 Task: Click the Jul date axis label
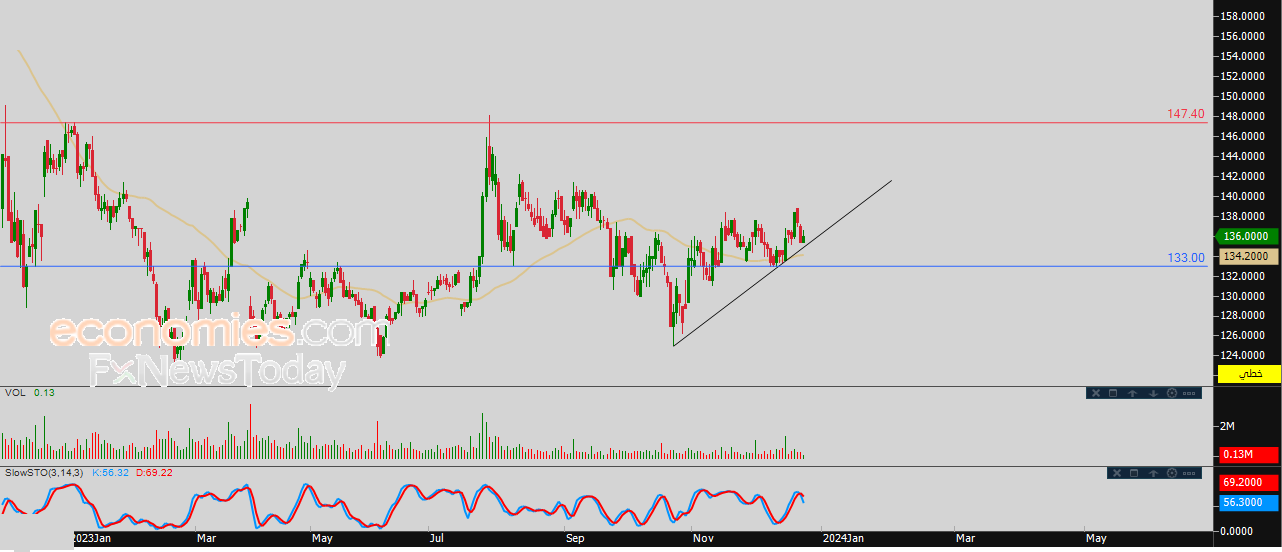(x=437, y=539)
